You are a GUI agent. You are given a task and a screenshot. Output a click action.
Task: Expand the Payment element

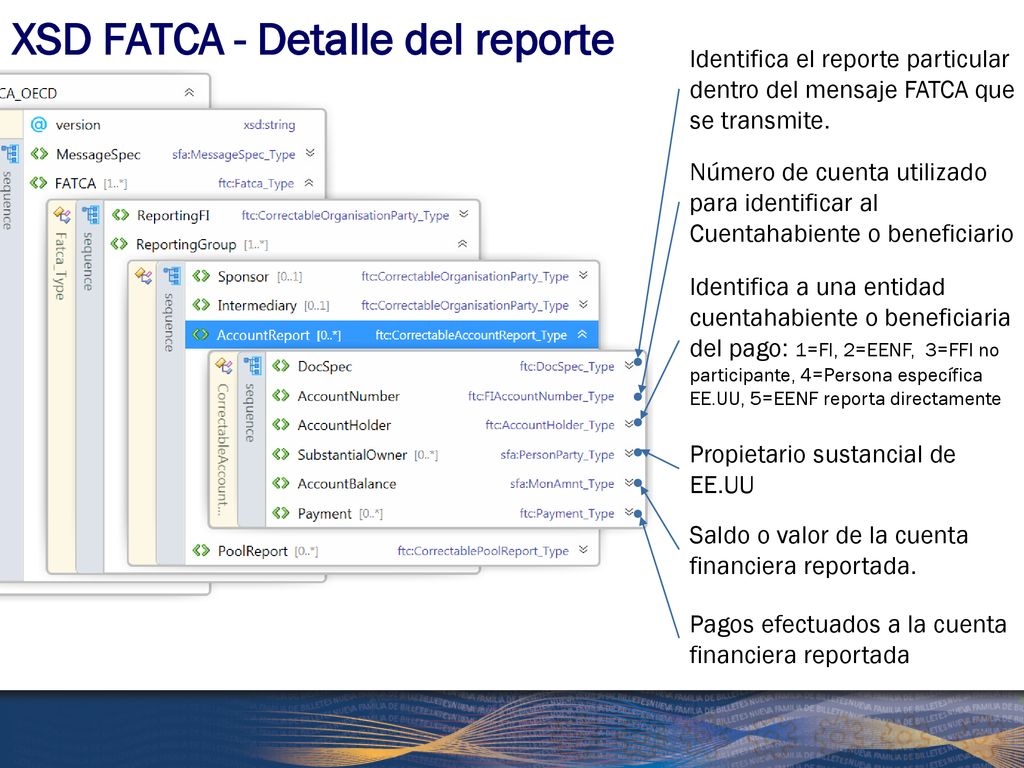pyautogui.click(x=628, y=512)
